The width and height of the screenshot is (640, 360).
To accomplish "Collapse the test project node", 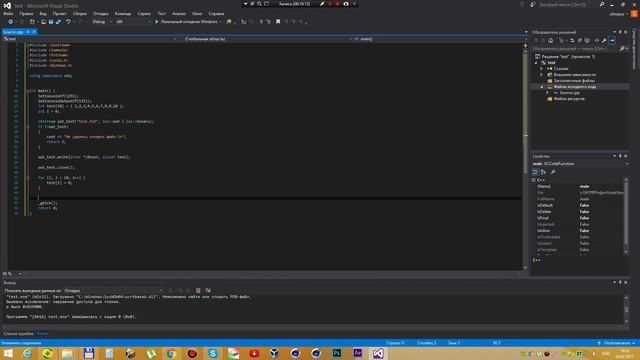I will [537, 62].
